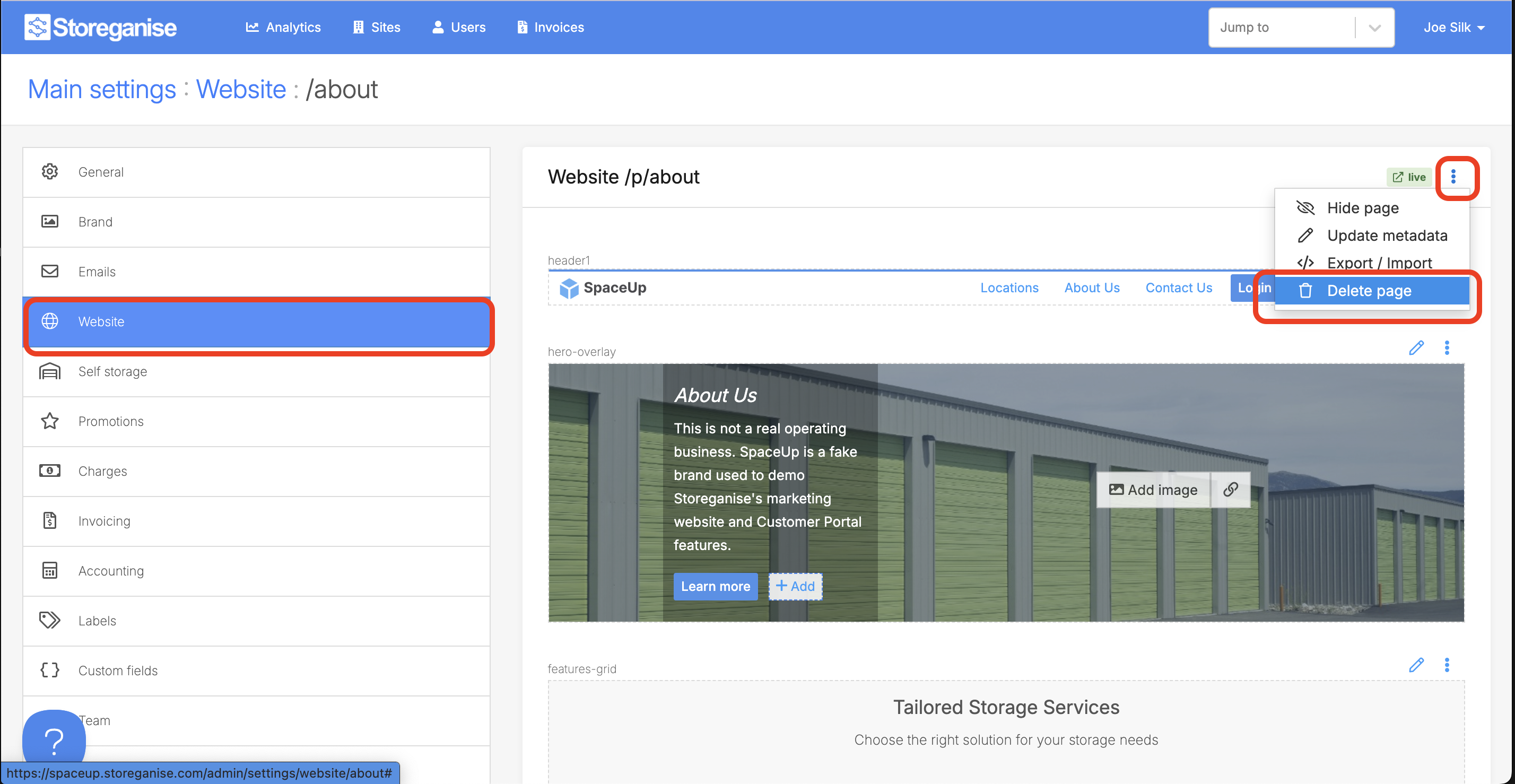The height and width of the screenshot is (784, 1515).
Task: Hide page via the crossed-eye option
Action: point(1362,207)
